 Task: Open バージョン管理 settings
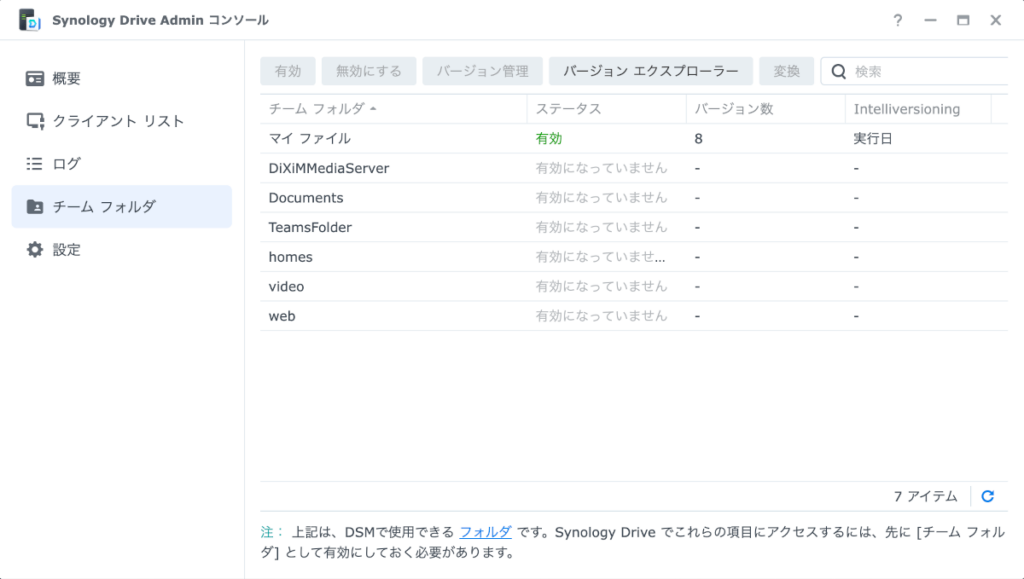coord(483,71)
